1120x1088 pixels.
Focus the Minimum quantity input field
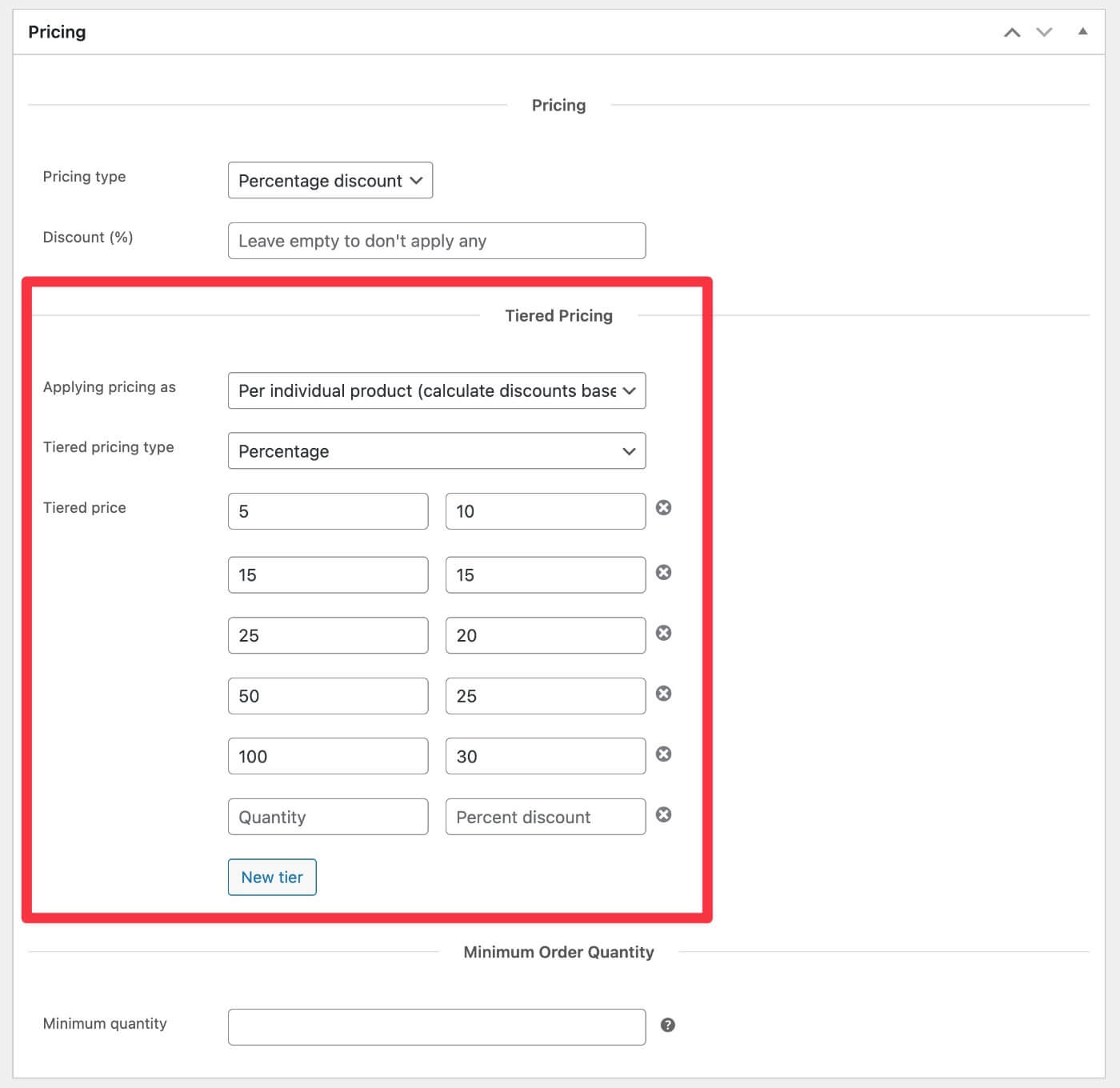437,1027
